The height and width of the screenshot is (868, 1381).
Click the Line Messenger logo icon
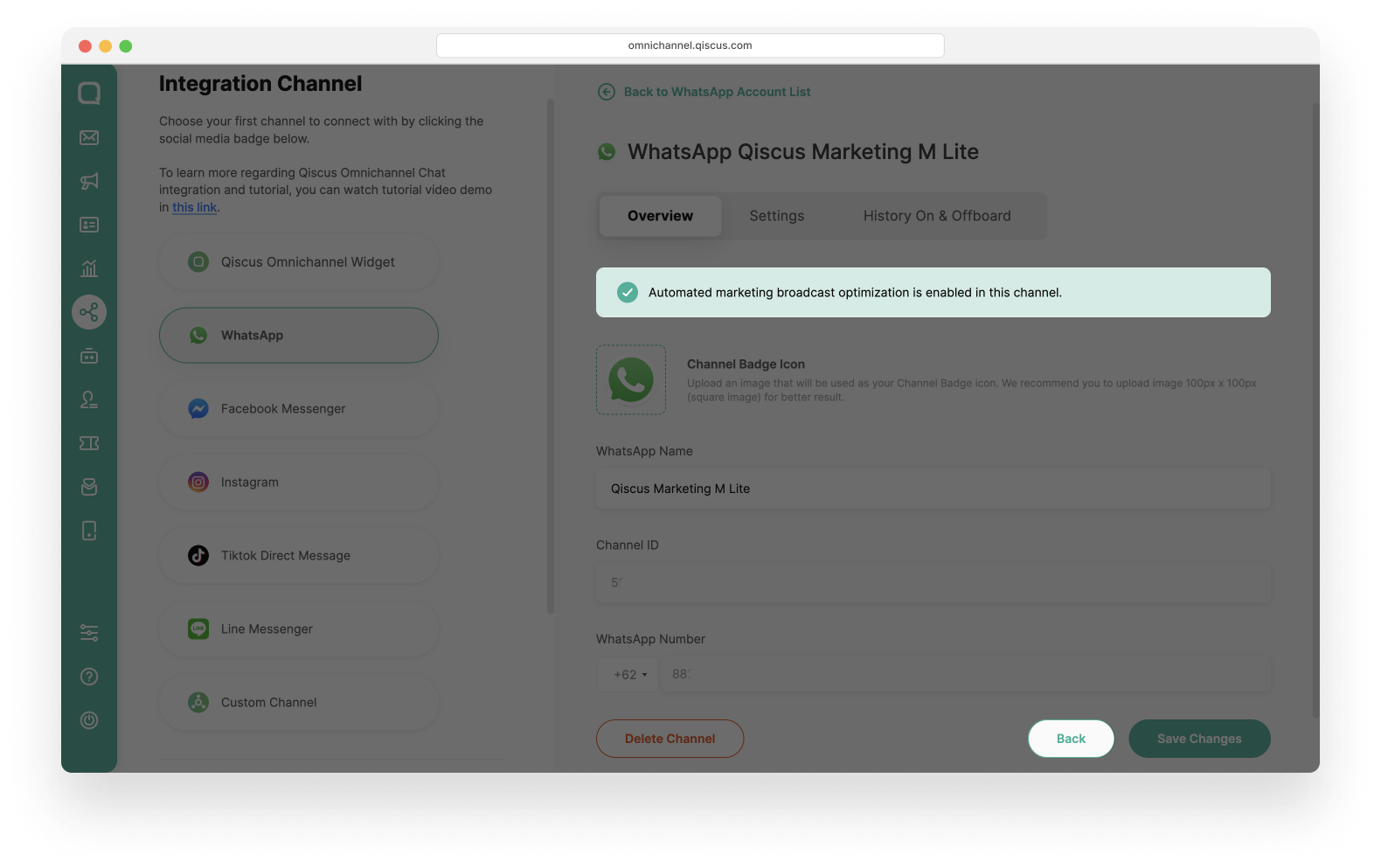point(198,628)
